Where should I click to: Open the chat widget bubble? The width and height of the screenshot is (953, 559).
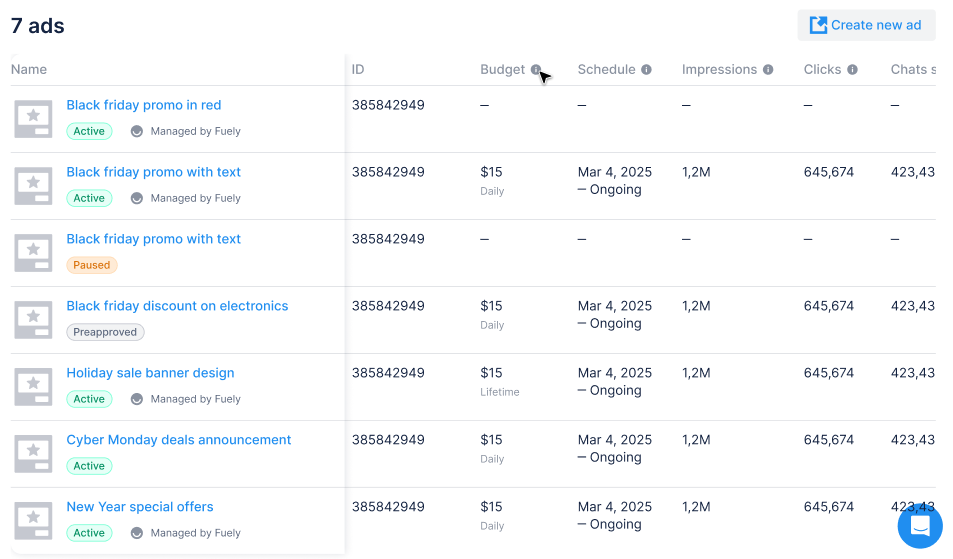pos(920,526)
